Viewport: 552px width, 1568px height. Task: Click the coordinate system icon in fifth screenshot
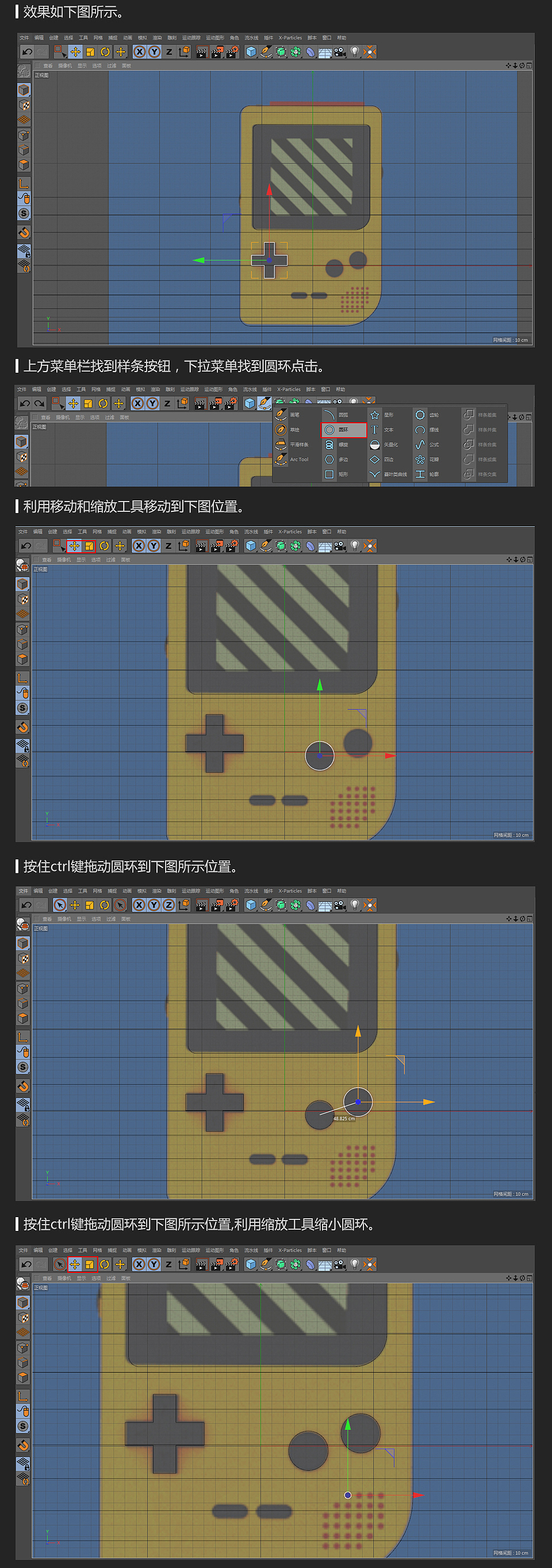(x=183, y=1264)
